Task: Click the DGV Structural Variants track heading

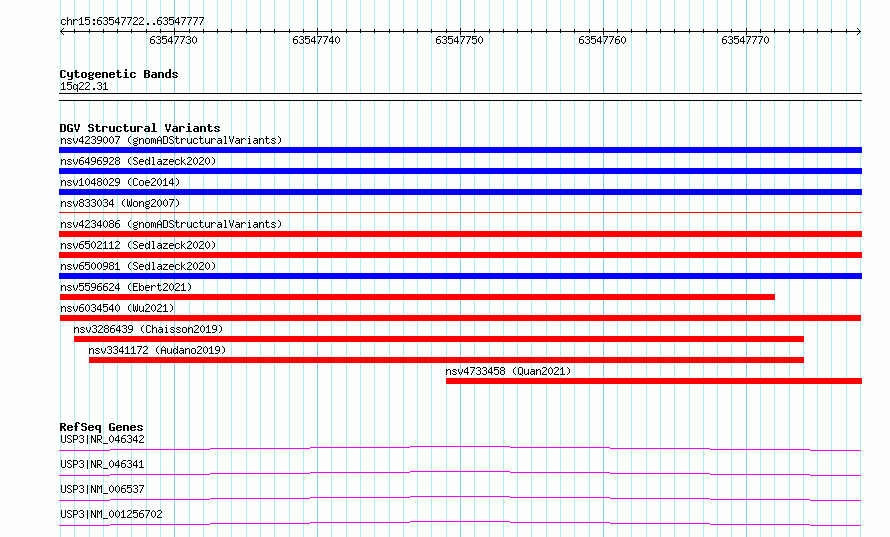Action: (x=140, y=128)
